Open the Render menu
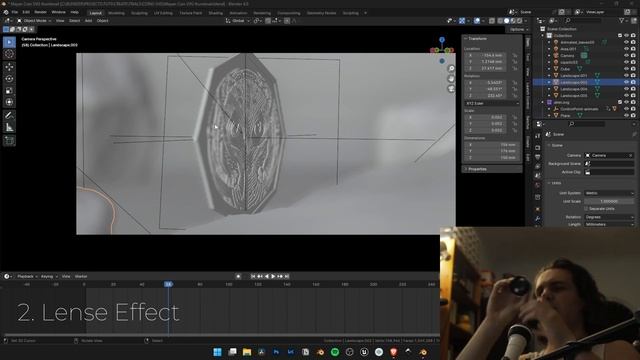Screen dimensions: 640x360 point(40,13)
